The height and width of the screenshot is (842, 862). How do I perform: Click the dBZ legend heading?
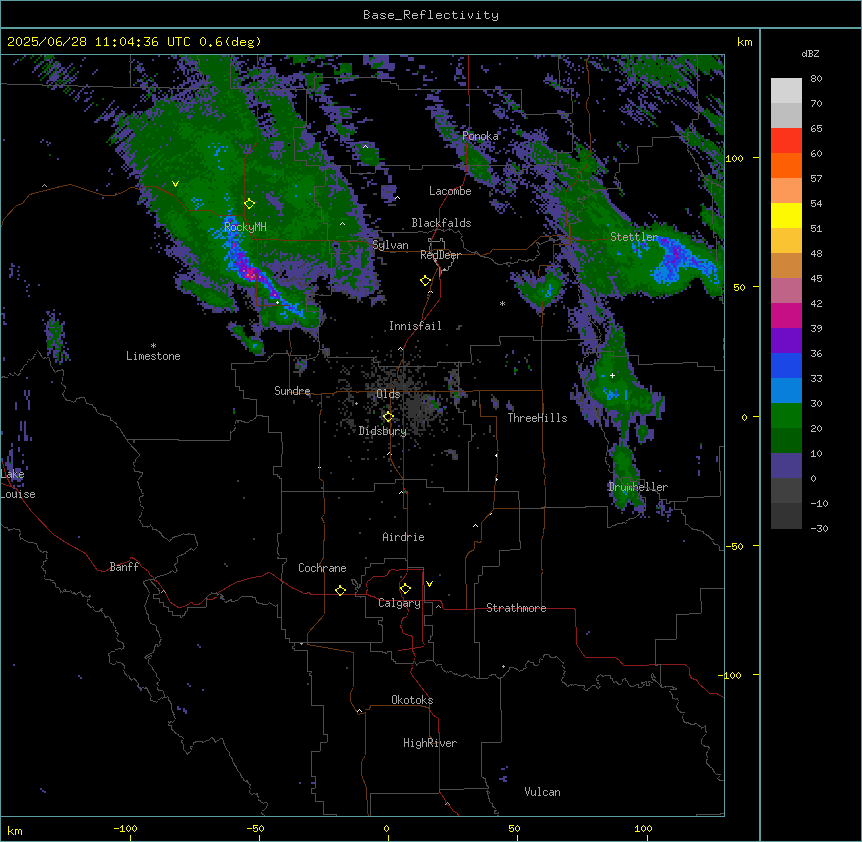[810, 53]
